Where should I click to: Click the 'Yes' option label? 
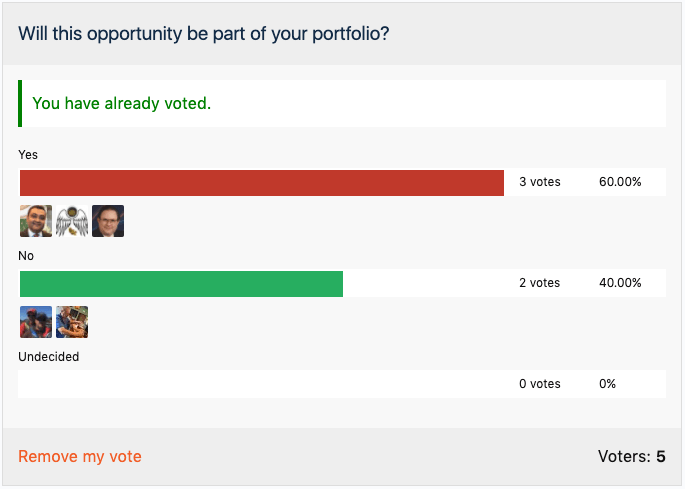pyautogui.click(x=28, y=155)
